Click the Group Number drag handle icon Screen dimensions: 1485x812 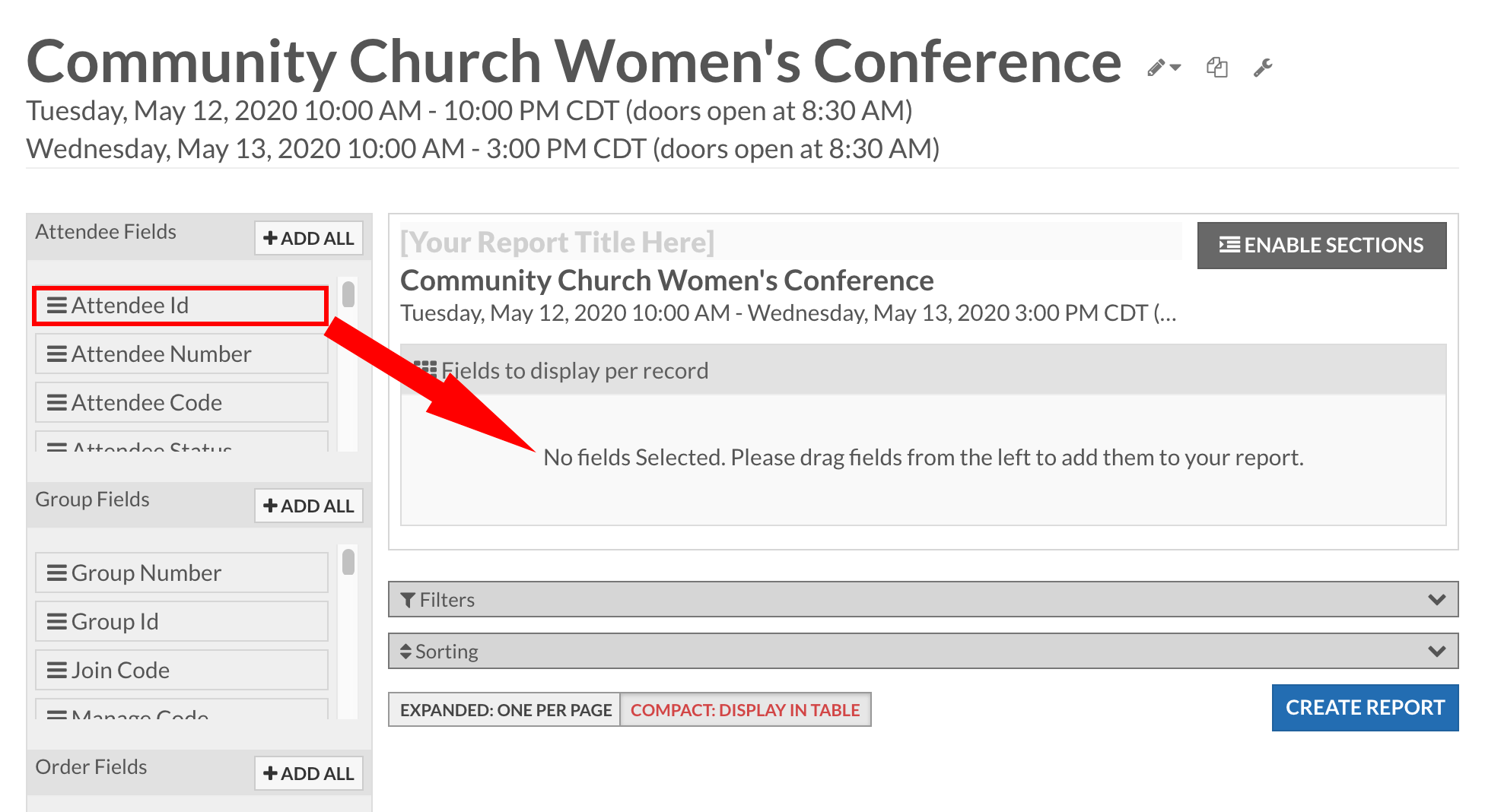pyautogui.click(x=57, y=573)
